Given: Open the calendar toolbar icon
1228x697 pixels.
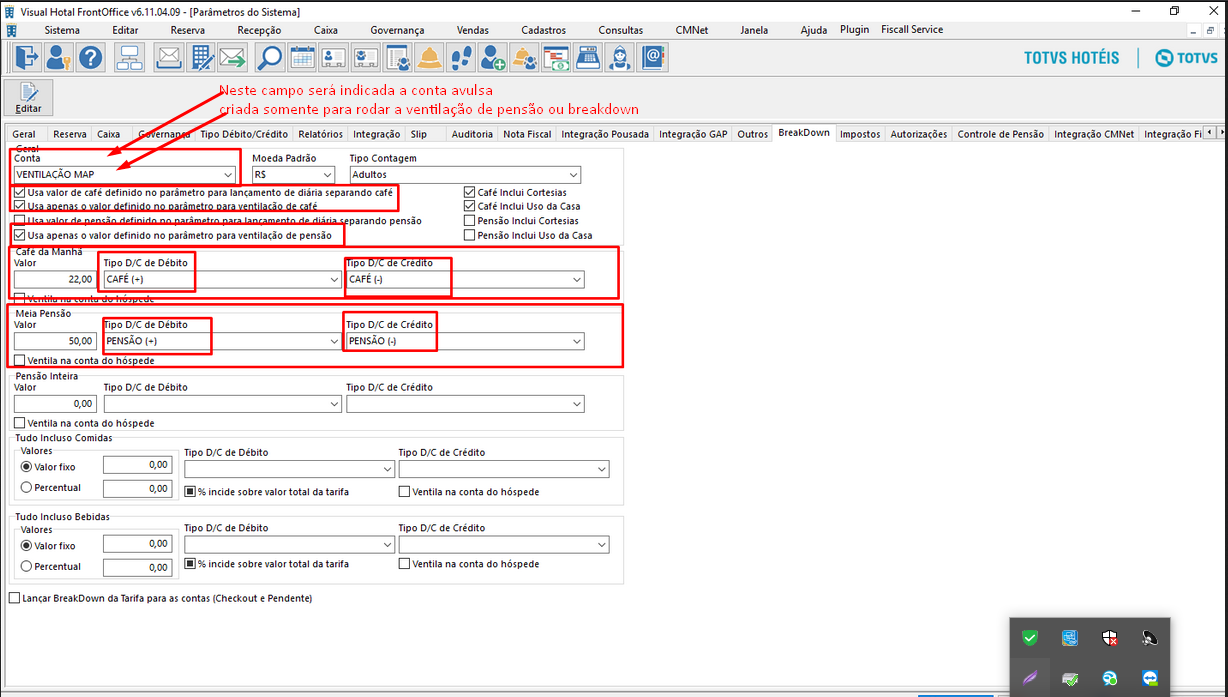Looking at the screenshot, I should point(302,57).
